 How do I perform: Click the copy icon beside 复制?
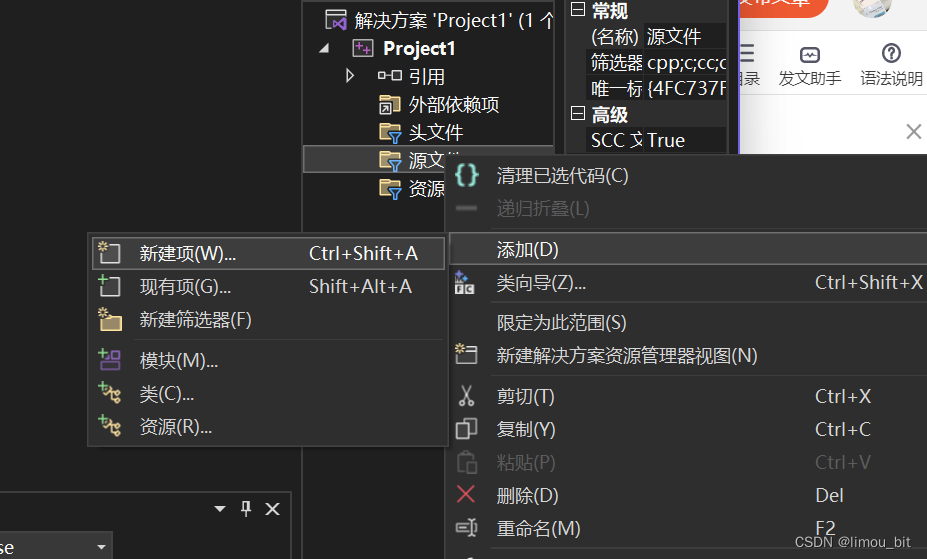[466, 429]
